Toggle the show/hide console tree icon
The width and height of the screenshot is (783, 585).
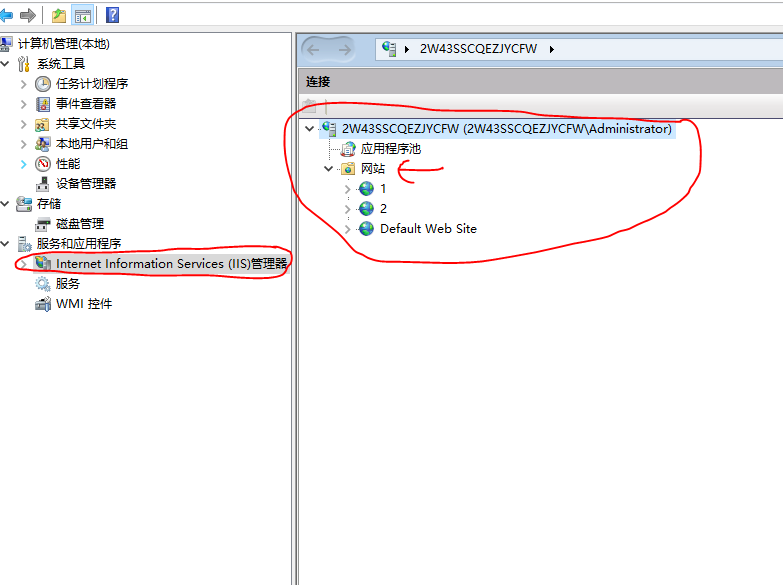(x=83, y=15)
